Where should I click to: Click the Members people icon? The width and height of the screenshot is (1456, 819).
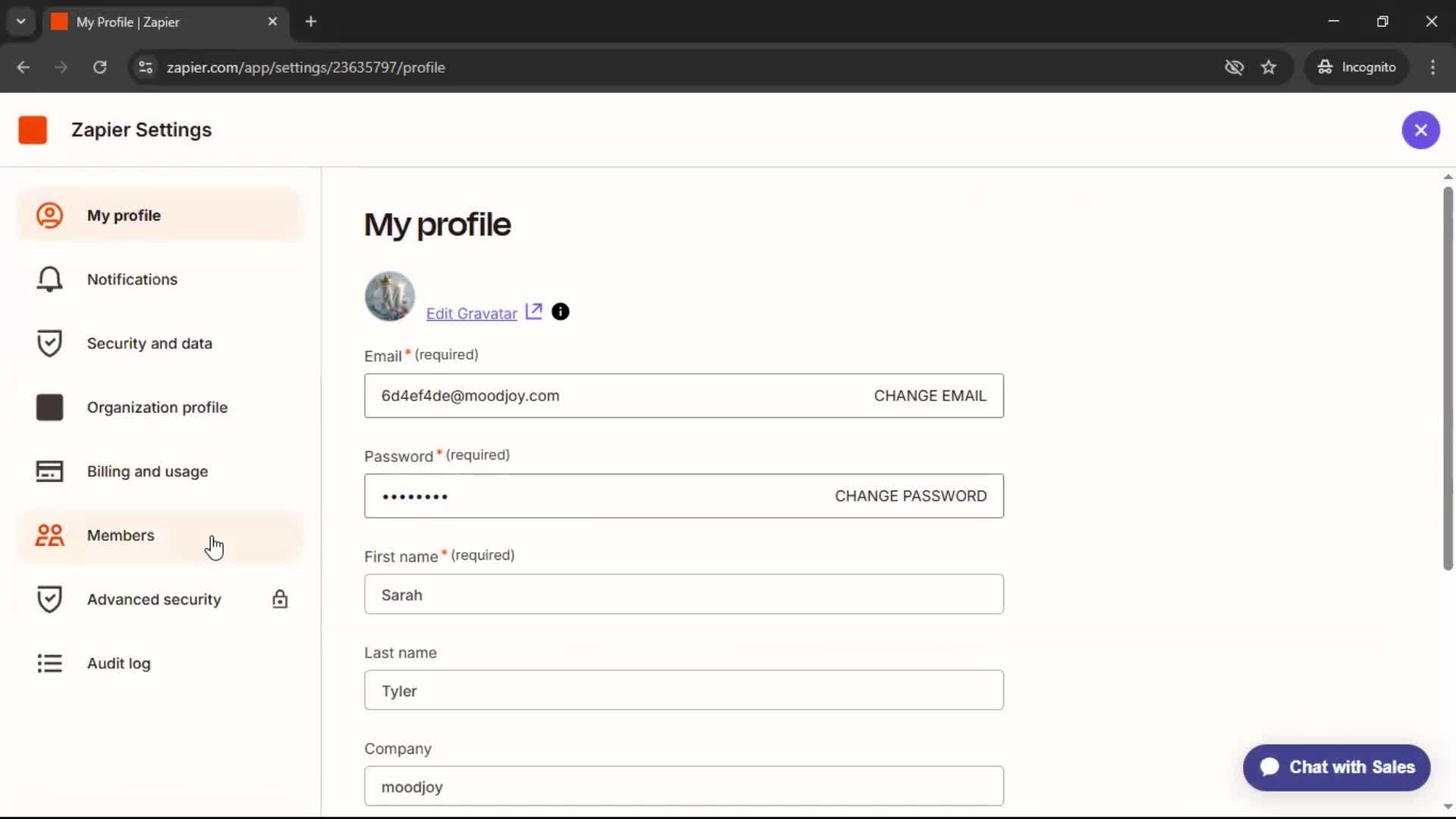click(x=49, y=535)
